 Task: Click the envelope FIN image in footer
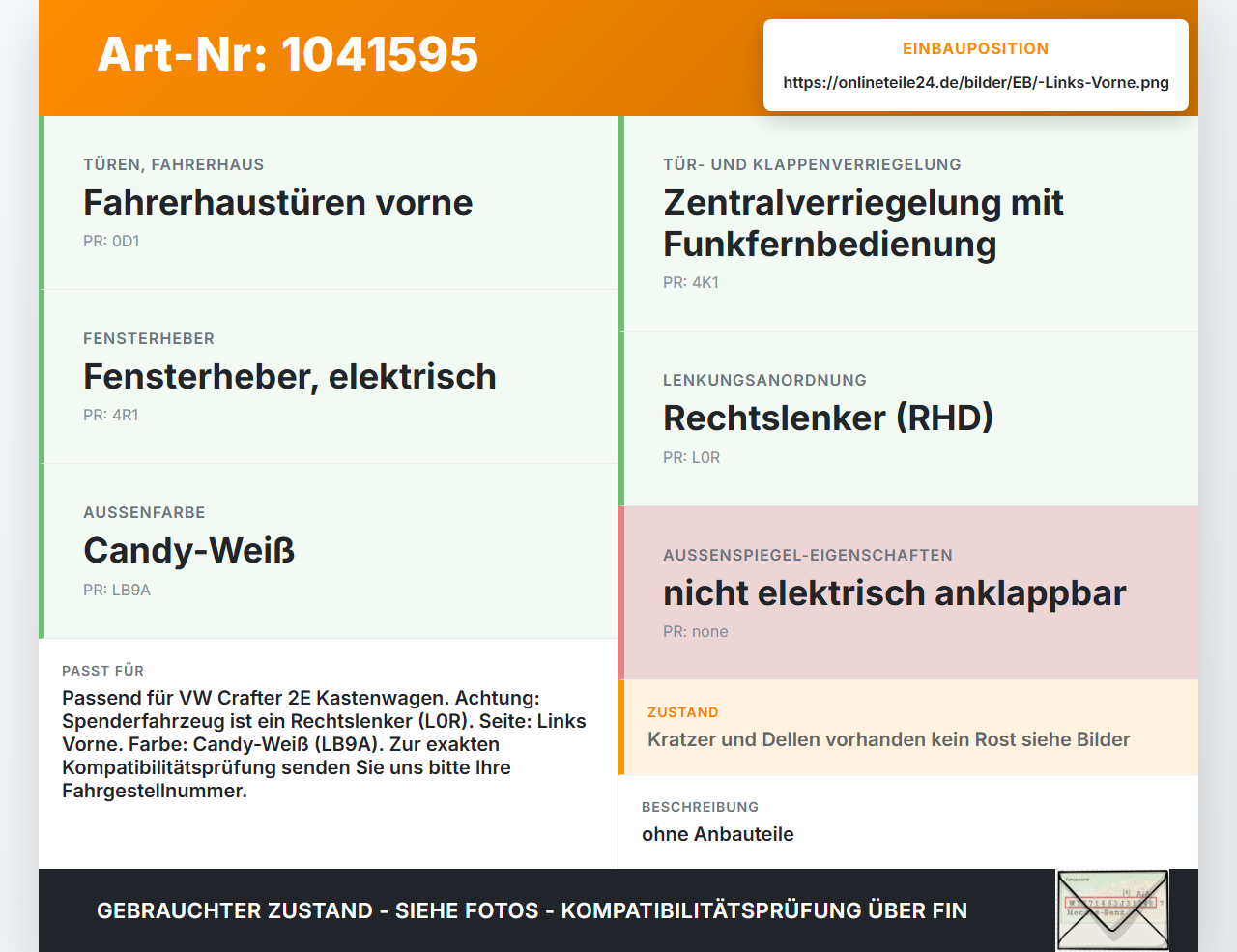point(1112,910)
